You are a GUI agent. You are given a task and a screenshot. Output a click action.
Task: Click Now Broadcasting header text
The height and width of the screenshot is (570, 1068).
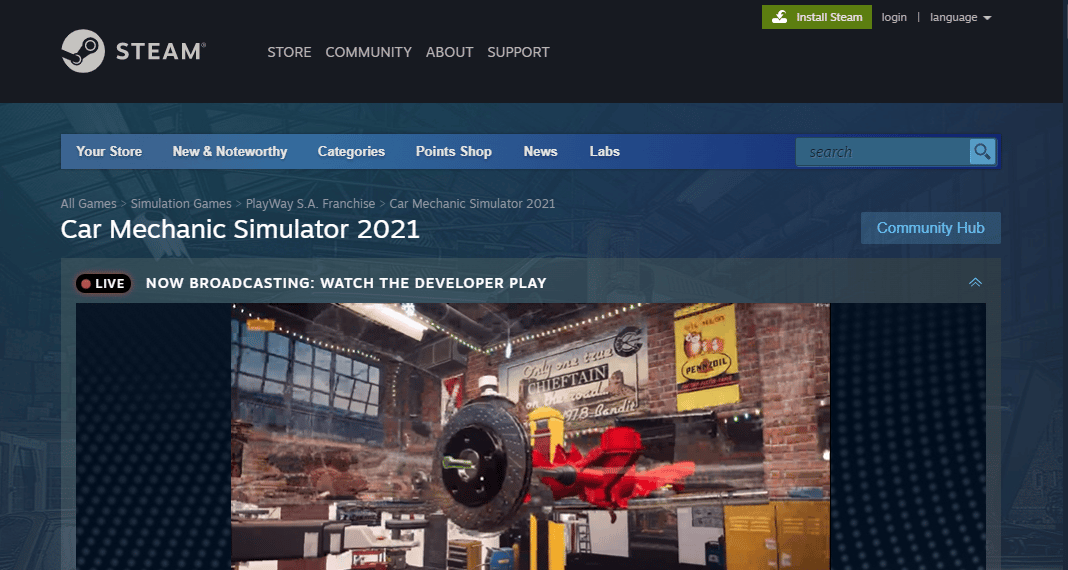coord(346,283)
